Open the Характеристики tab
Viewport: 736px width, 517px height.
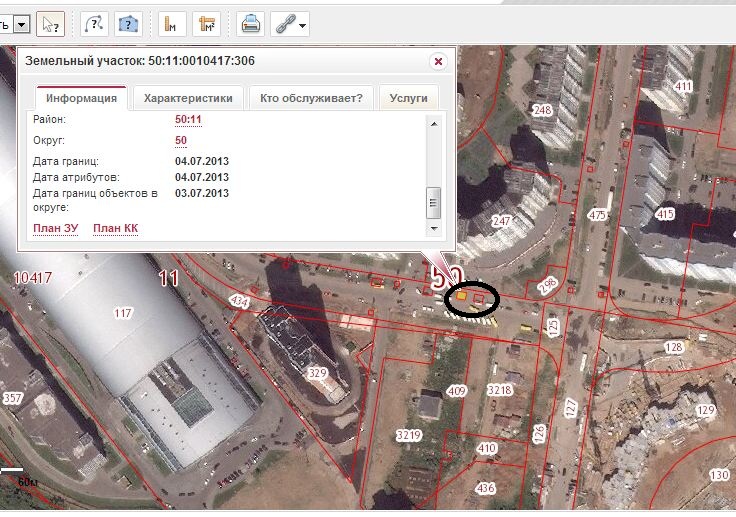188,98
